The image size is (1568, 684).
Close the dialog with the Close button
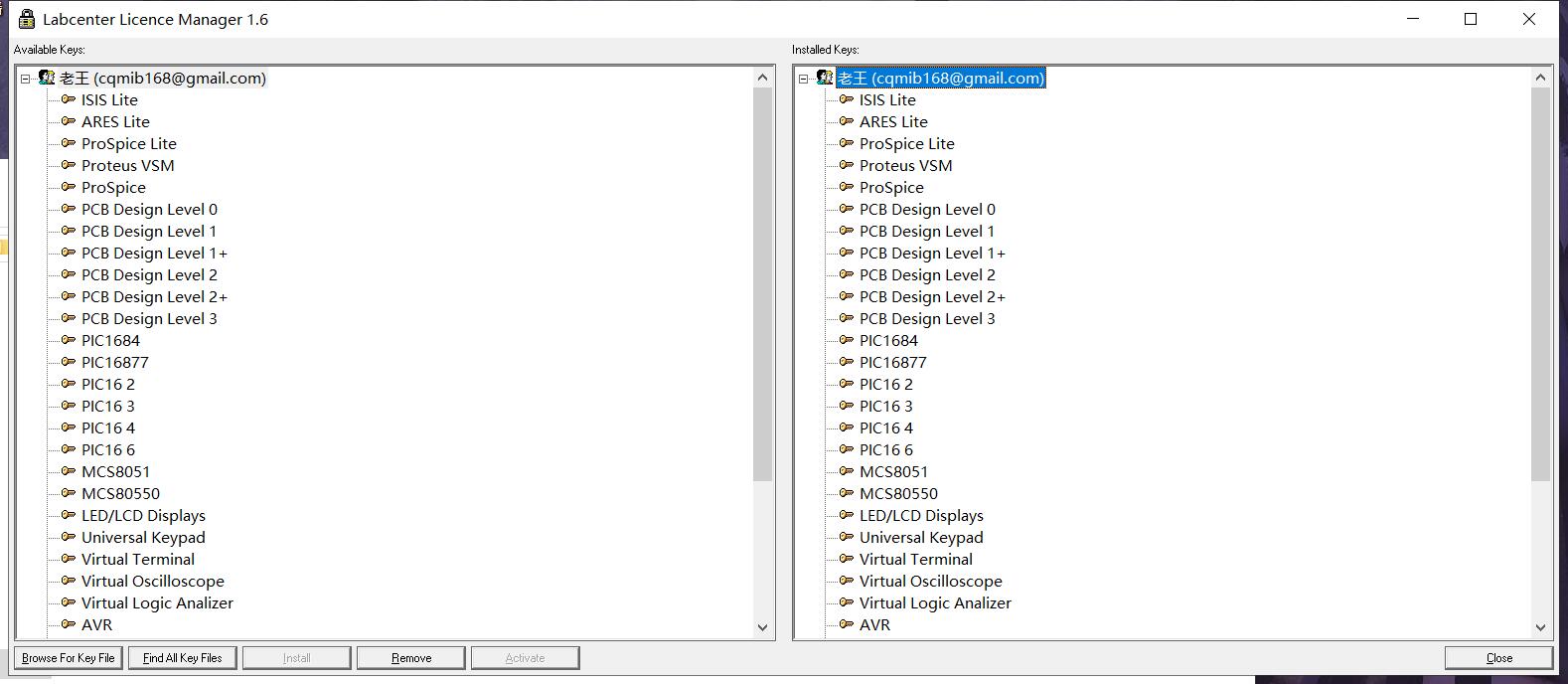(1498, 658)
